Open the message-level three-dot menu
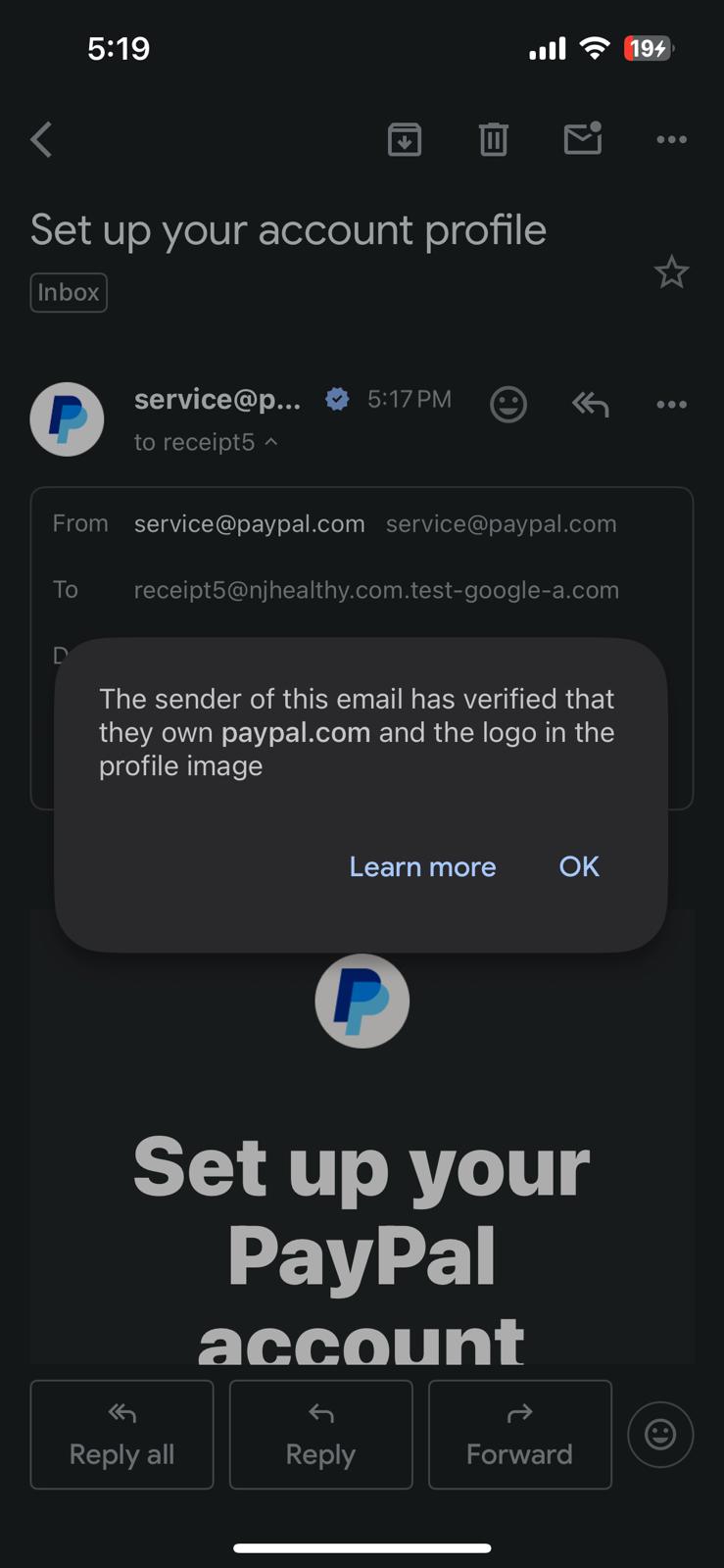 coord(671,404)
